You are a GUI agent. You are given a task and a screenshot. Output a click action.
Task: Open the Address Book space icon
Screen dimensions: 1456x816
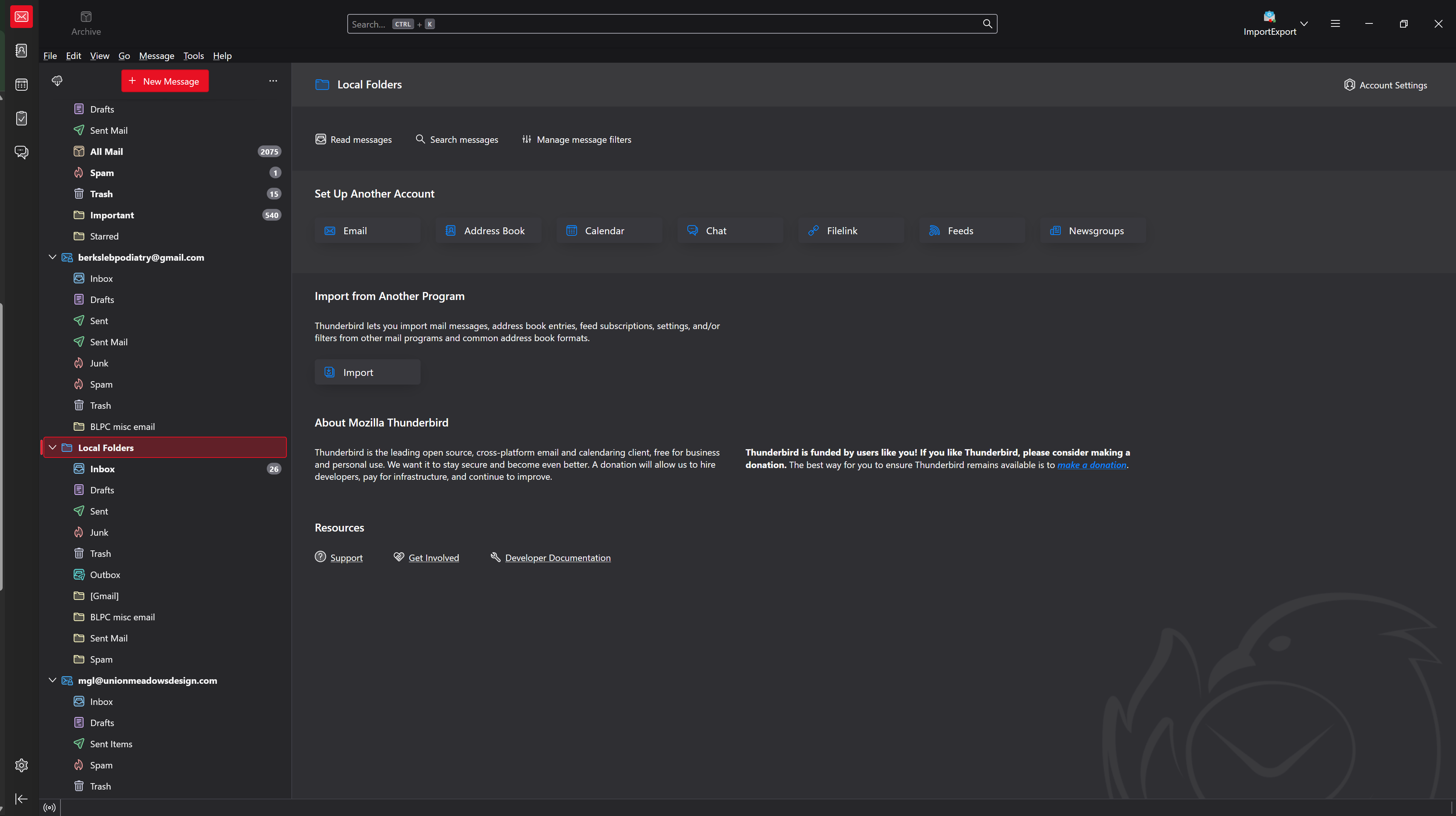click(x=22, y=51)
